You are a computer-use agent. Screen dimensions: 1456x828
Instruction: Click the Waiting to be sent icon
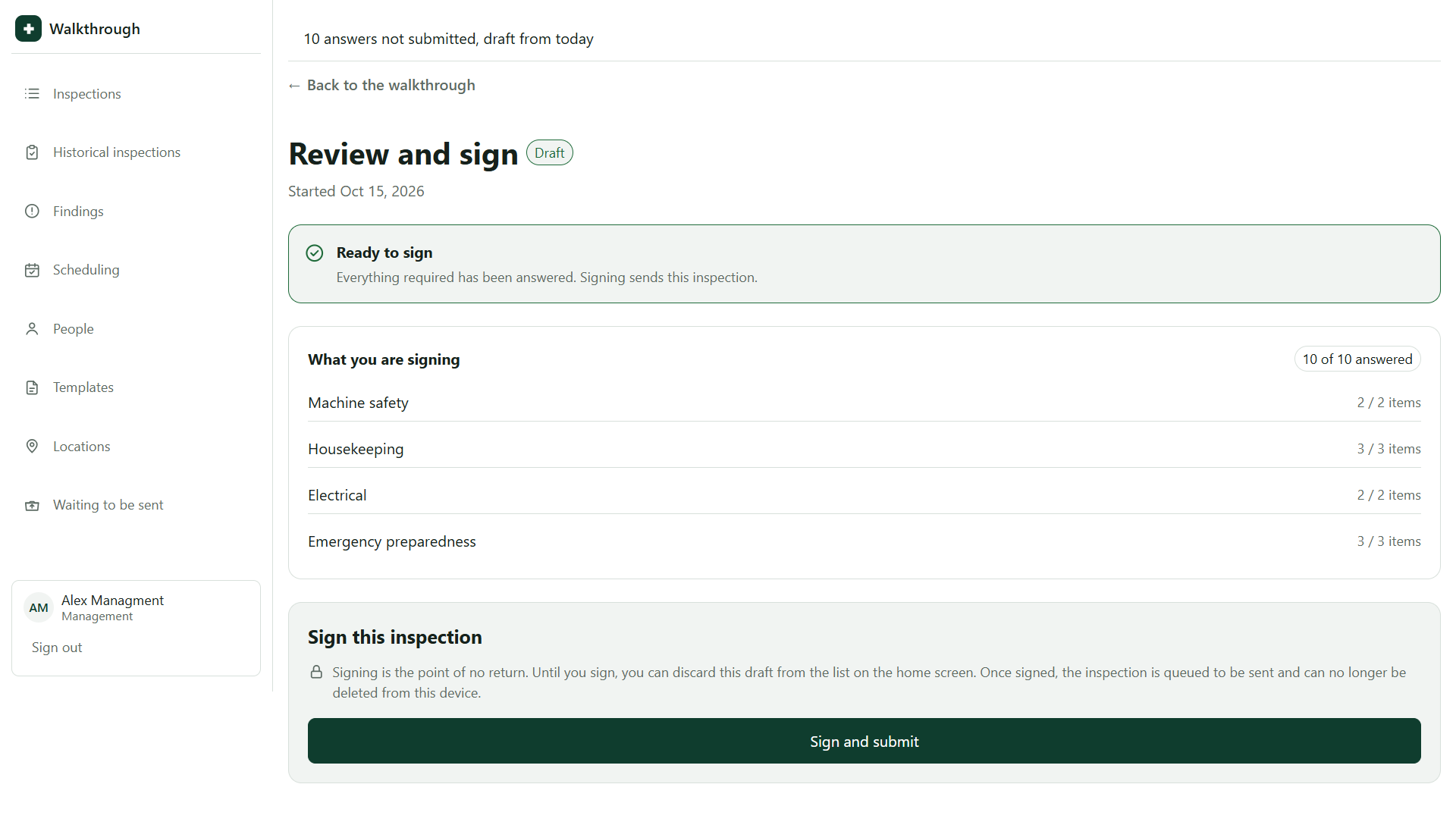[x=32, y=505]
